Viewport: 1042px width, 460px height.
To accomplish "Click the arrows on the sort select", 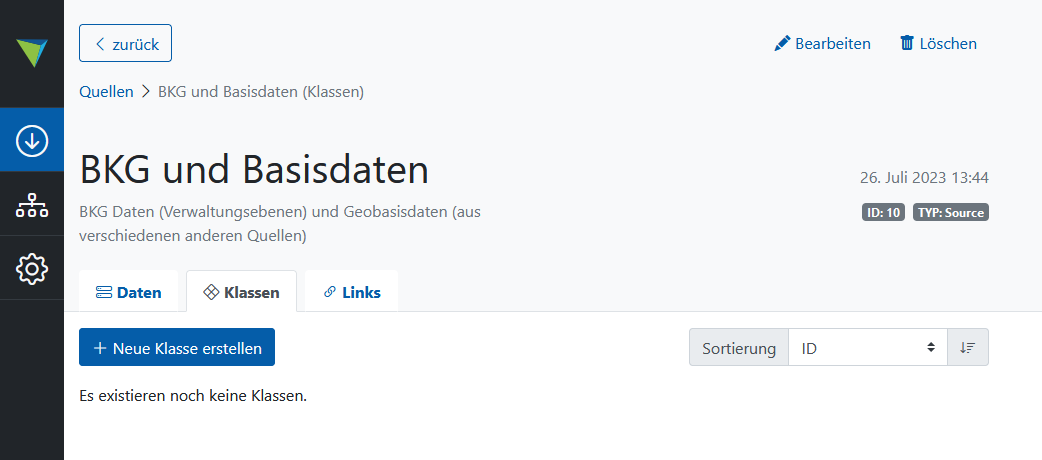I will (x=932, y=347).
